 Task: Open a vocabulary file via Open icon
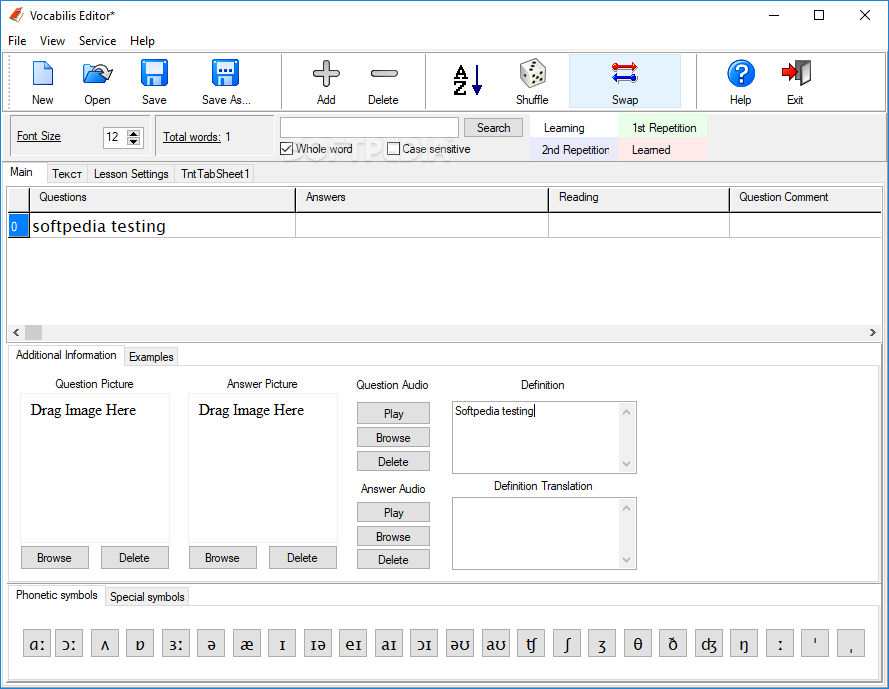pos(98,82)
